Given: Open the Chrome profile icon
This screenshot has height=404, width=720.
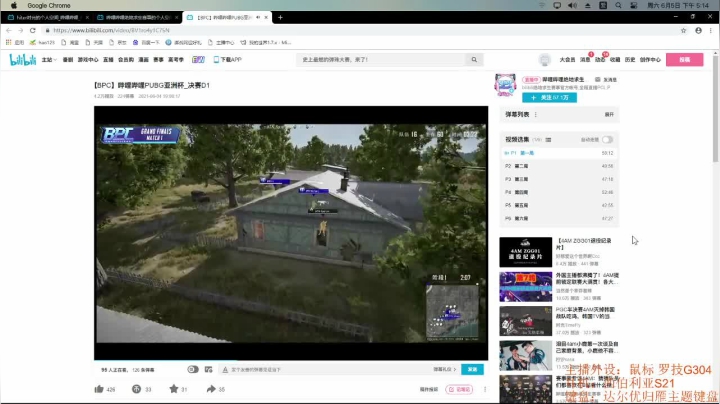Looking at the screenshot, I should 698,30.
